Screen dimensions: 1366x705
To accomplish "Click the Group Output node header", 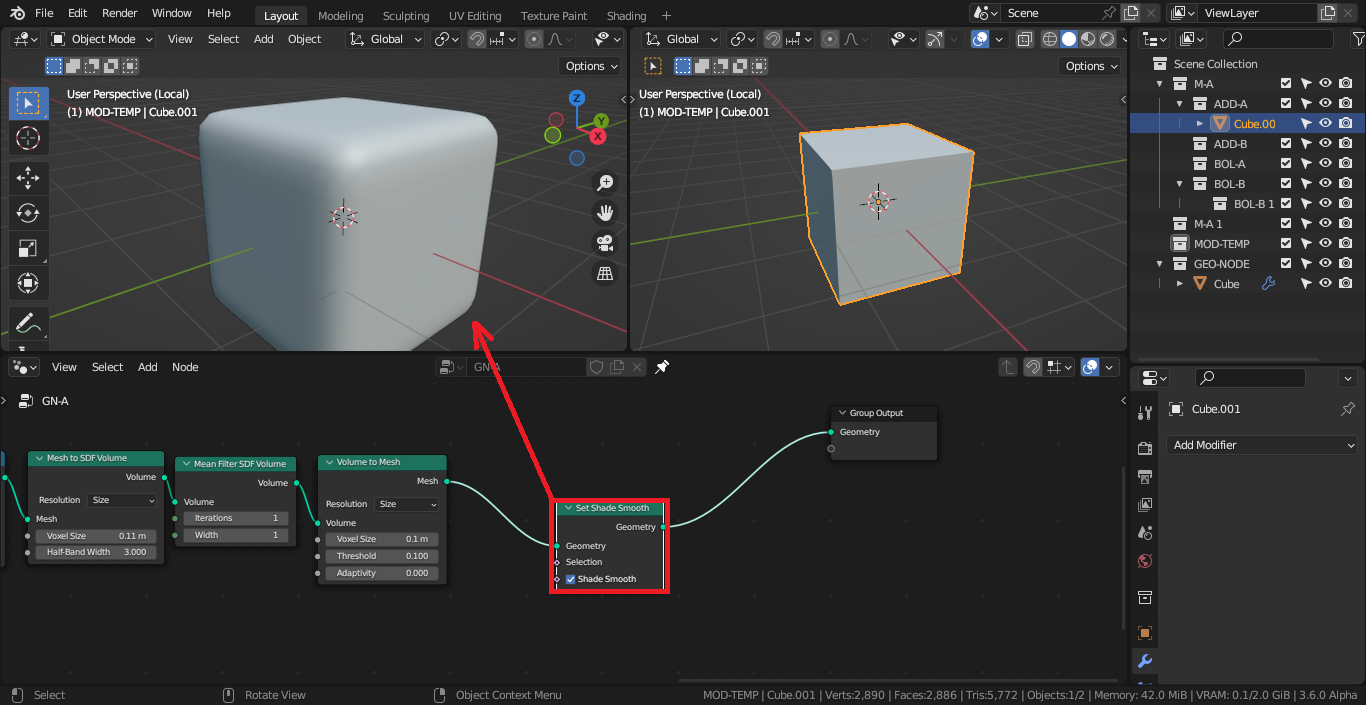I will (884, 412).
